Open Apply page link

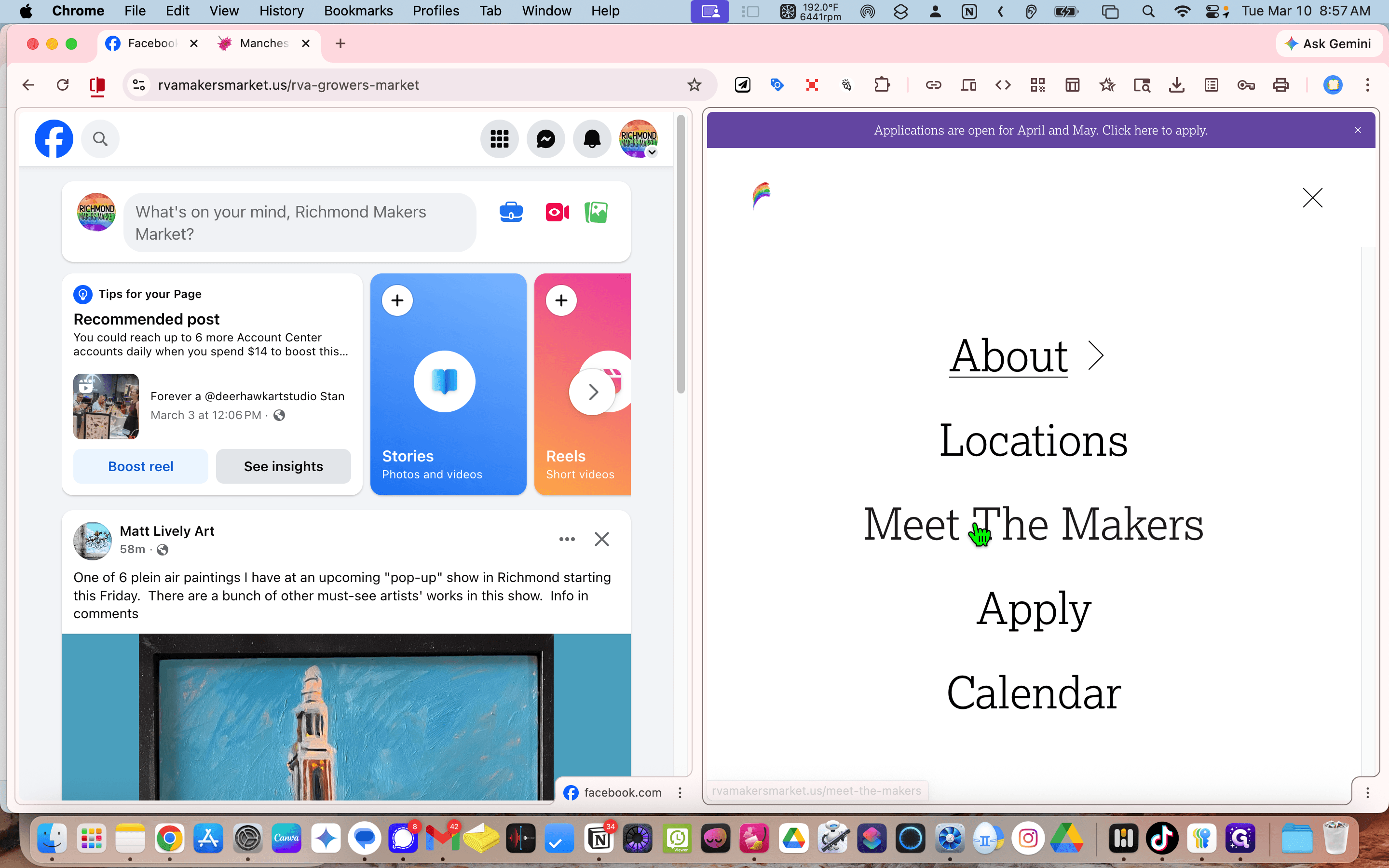click(1033, 609)
